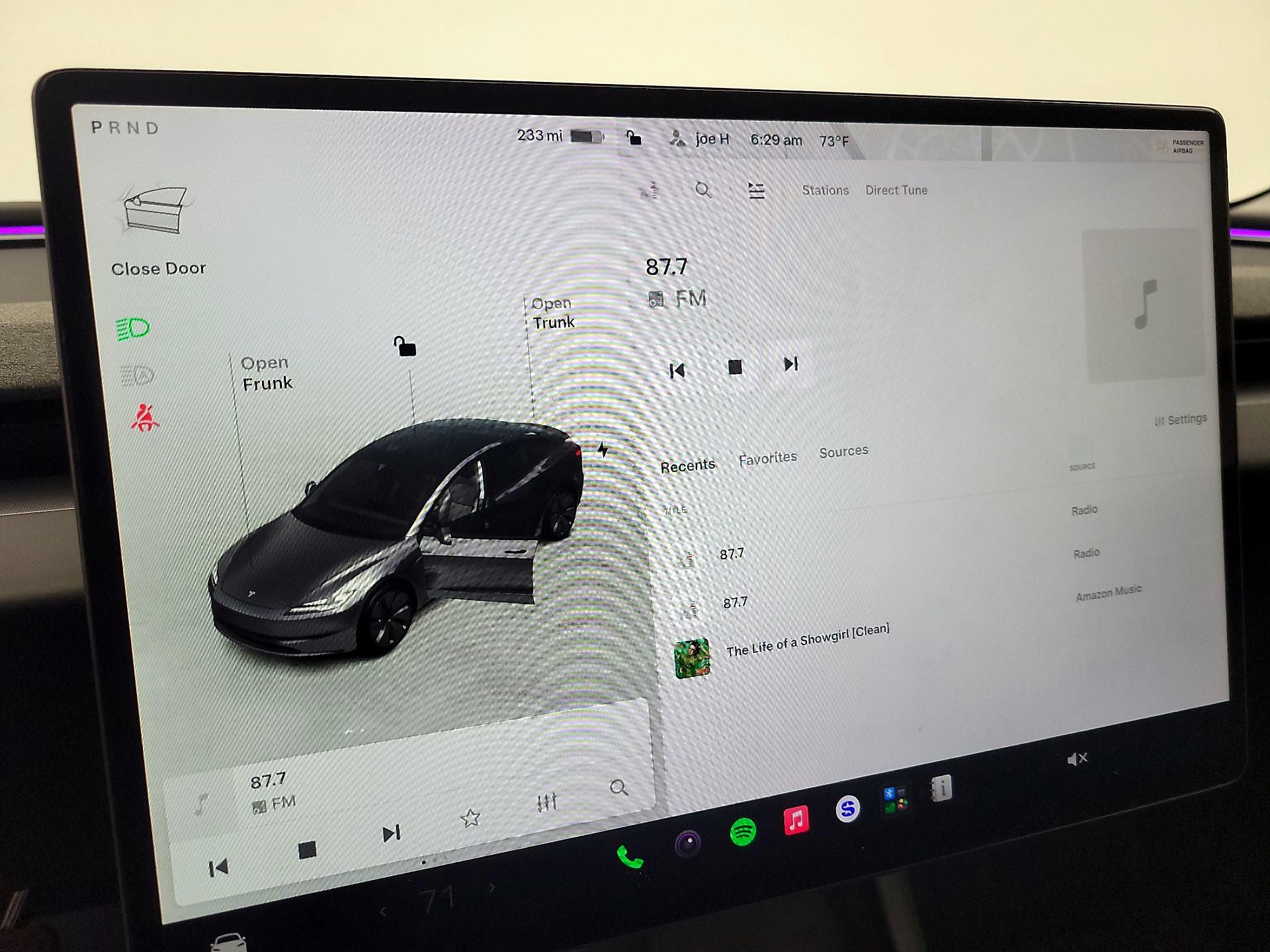Tap the music note album art placeholder
Screen dimensions: 1270x952
pyautogui.click(x=1144, y=305)
